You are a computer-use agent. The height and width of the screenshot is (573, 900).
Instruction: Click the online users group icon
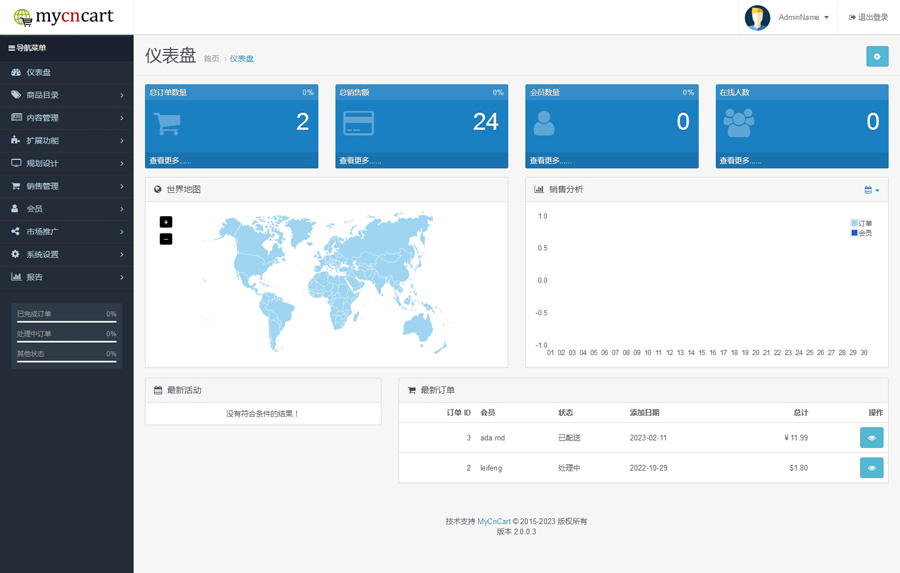pos(739,123)
